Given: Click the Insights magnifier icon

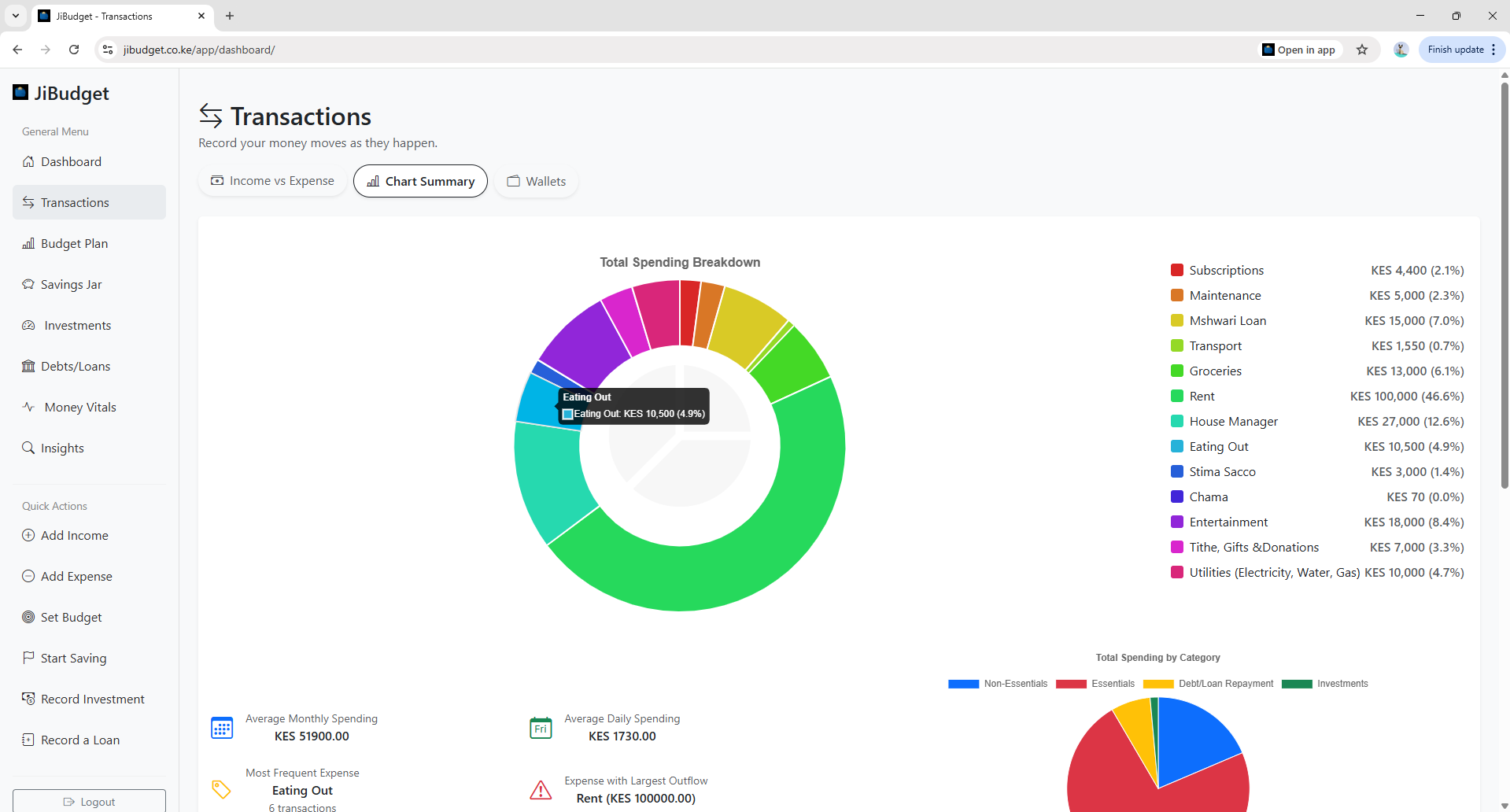Looking at the screenshot, I should click(28, 448).
